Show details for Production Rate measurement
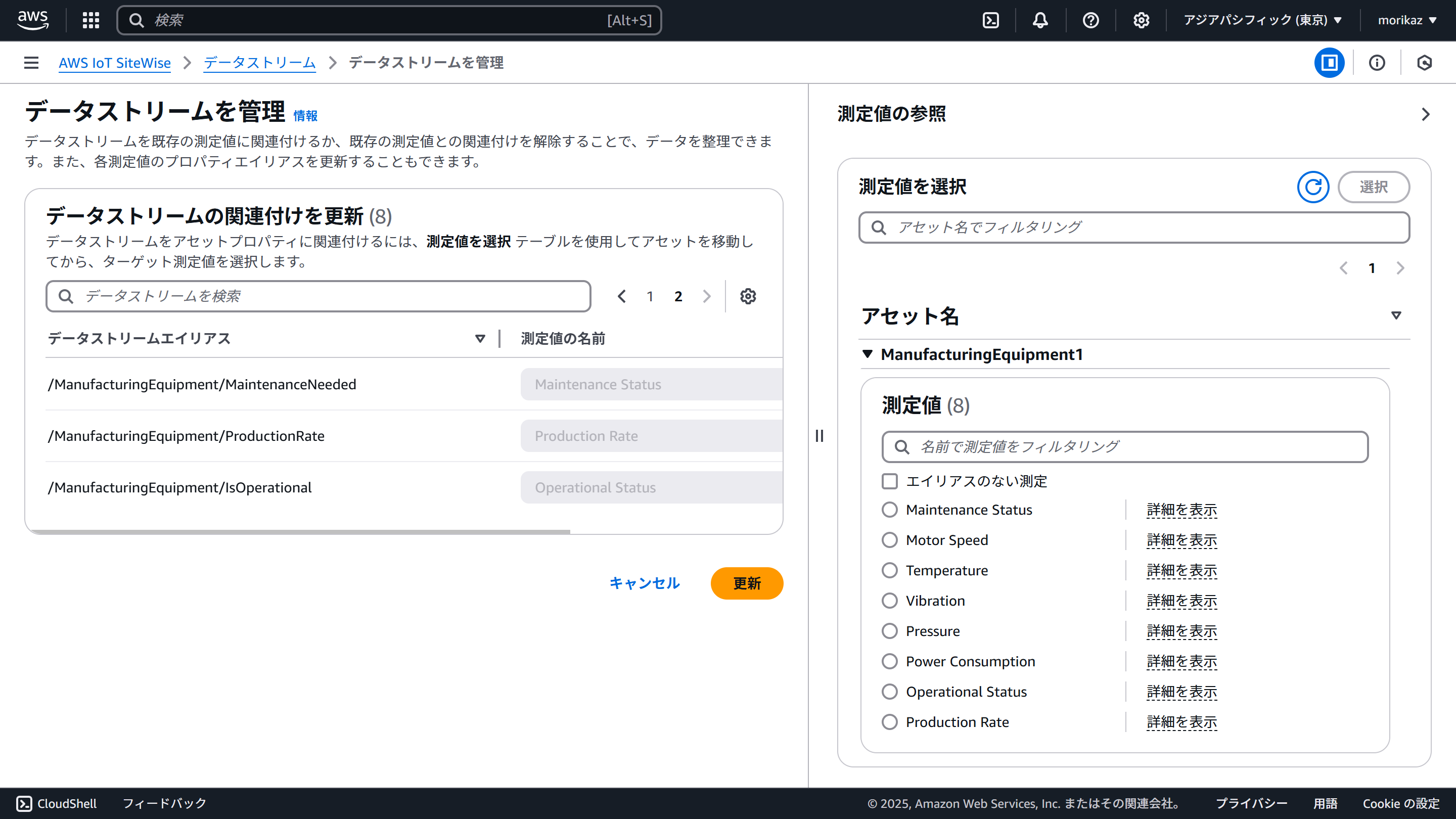Screen dimensions: 1456x819 [x=1182, y=722]
